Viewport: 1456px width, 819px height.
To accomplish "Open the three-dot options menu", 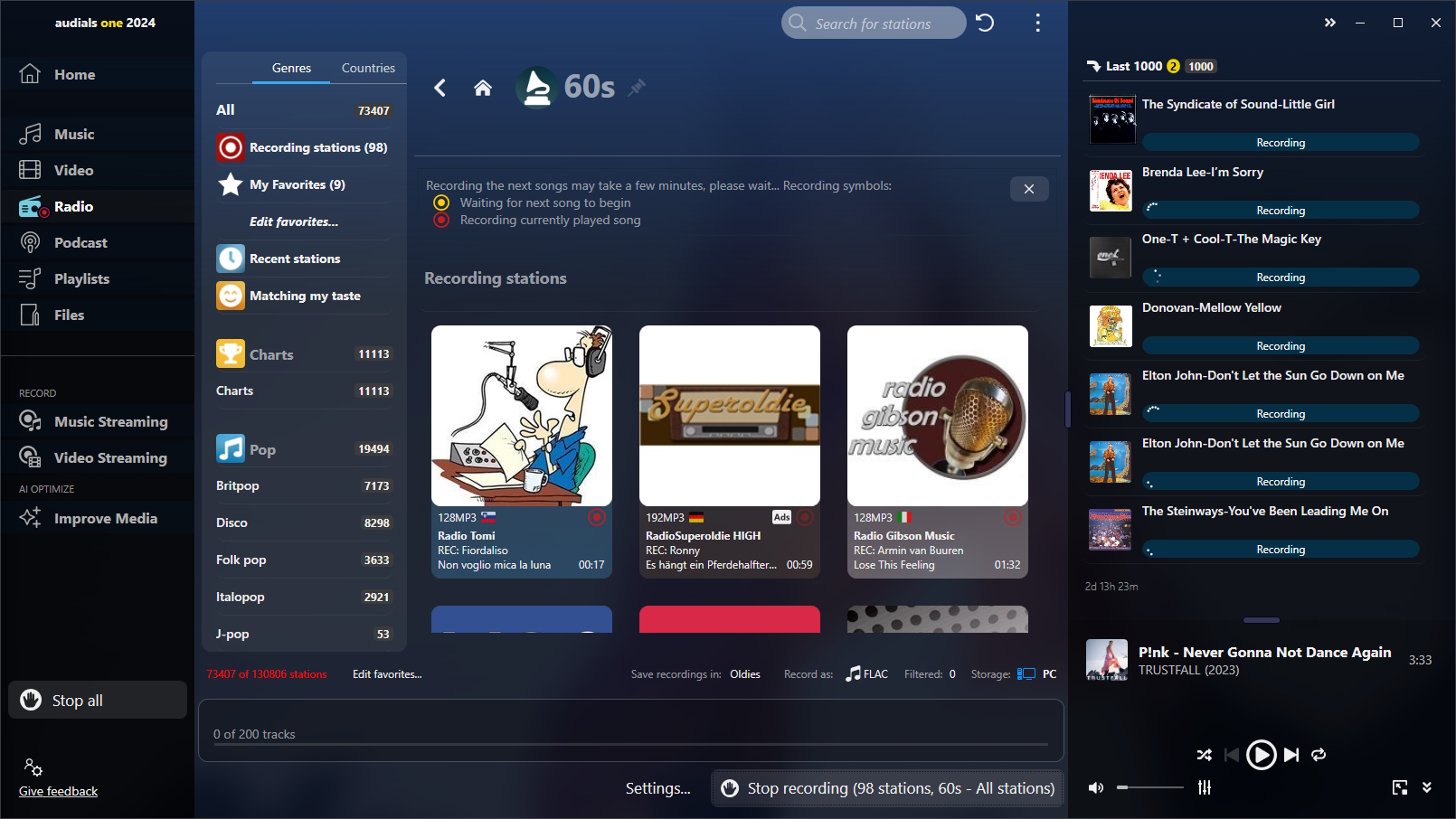I will coord(1037,23).
